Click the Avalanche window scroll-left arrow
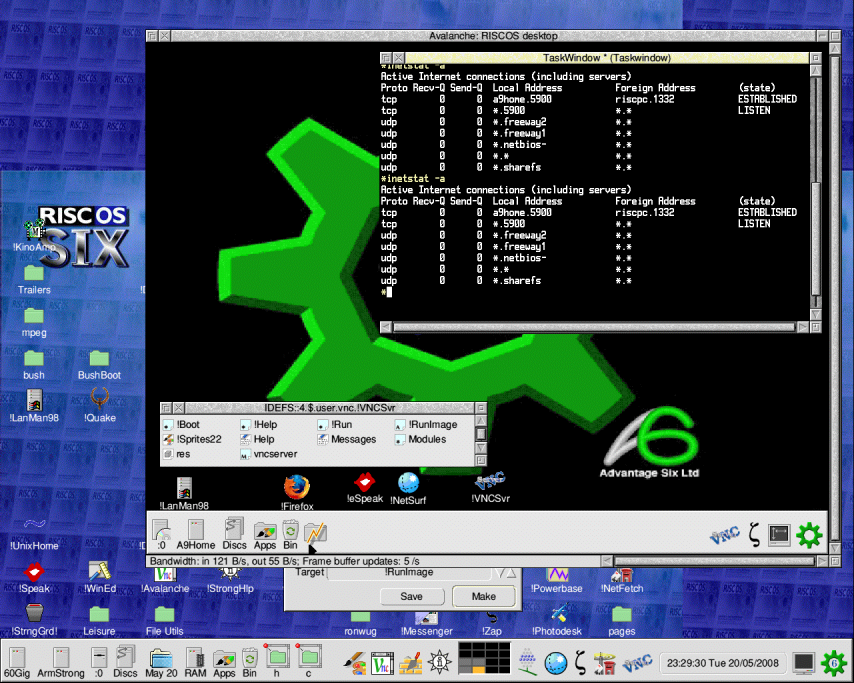The width and height of the screenshot is (854, 683). 607,561
